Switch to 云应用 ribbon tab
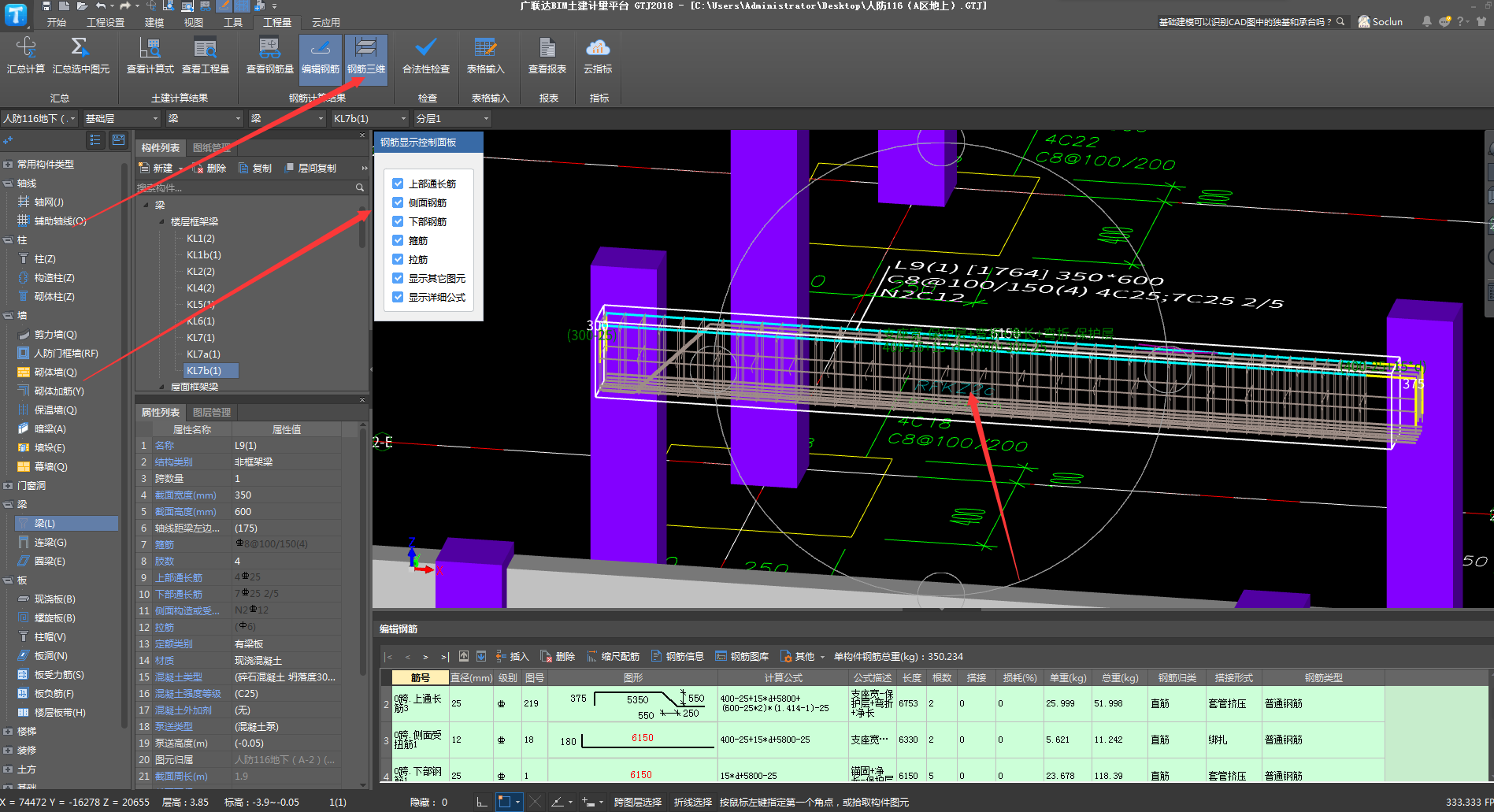The image size is (1494, 812). tap(326, 22)
